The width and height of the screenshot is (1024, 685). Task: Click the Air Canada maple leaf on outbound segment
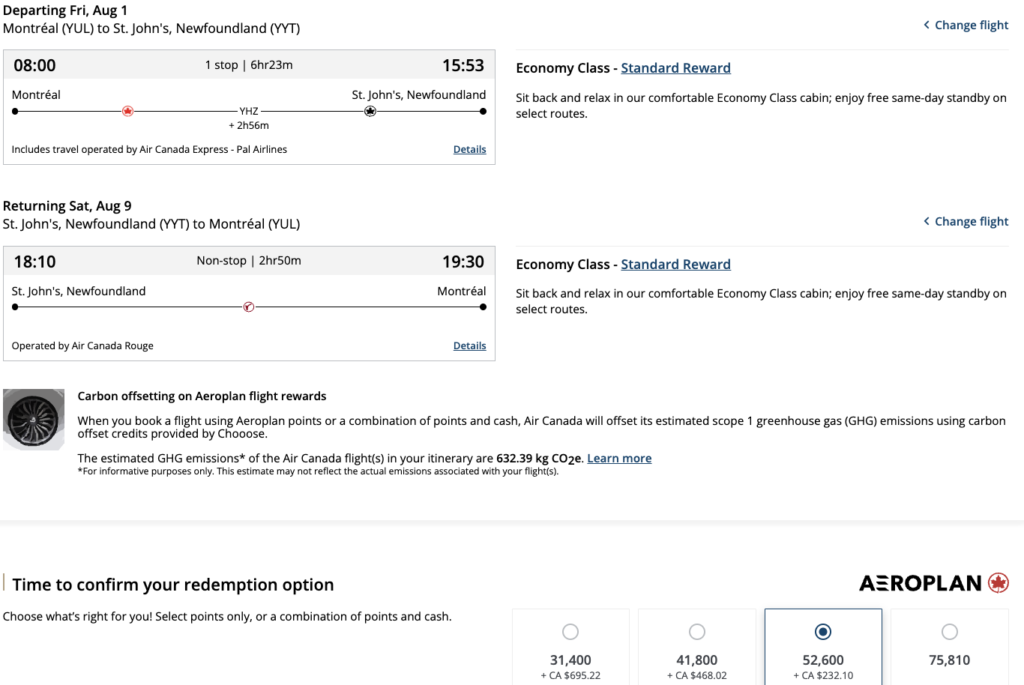coord(128,111)
